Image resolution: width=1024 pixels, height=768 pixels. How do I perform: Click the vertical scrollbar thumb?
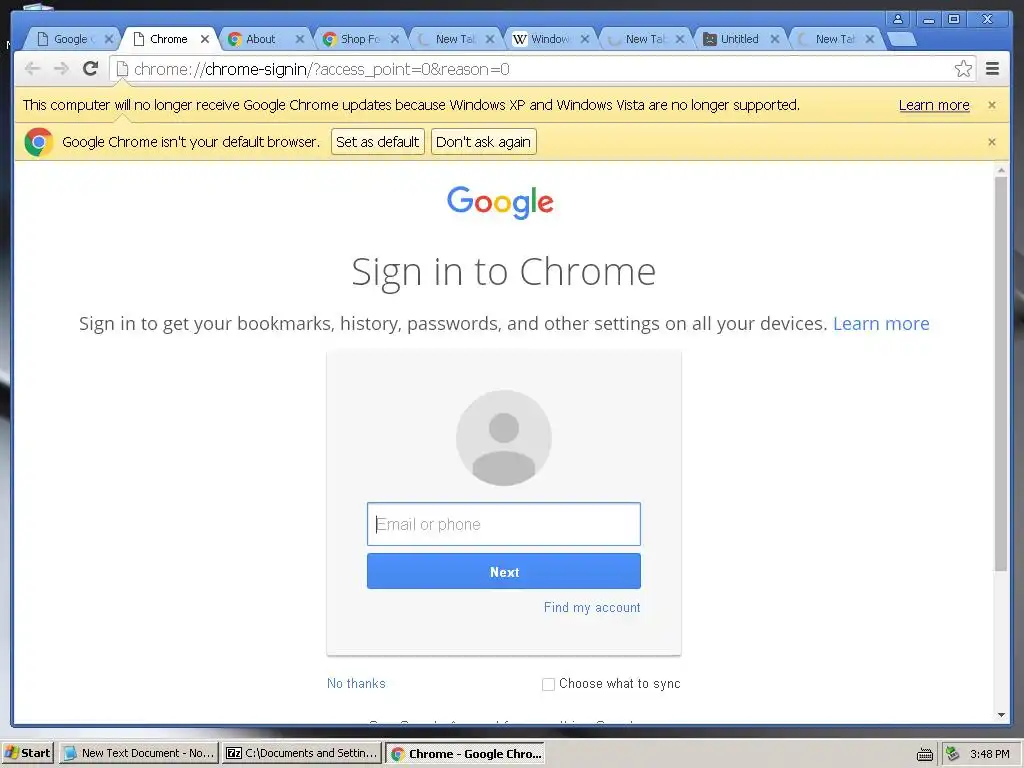pyautogui.click(x=1001, y=374)
